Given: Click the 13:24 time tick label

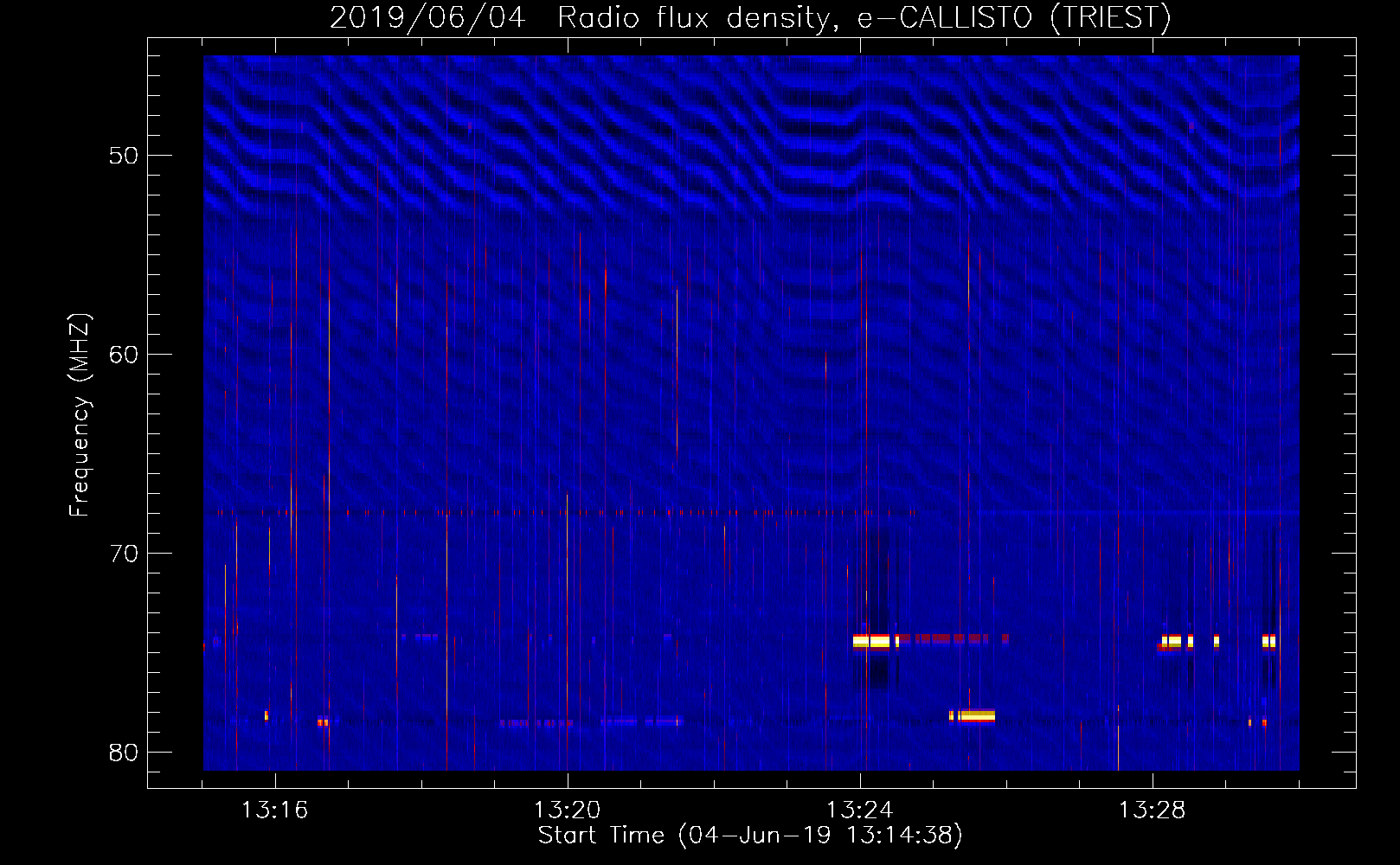Looking at the screenshot, I should 859,811.
